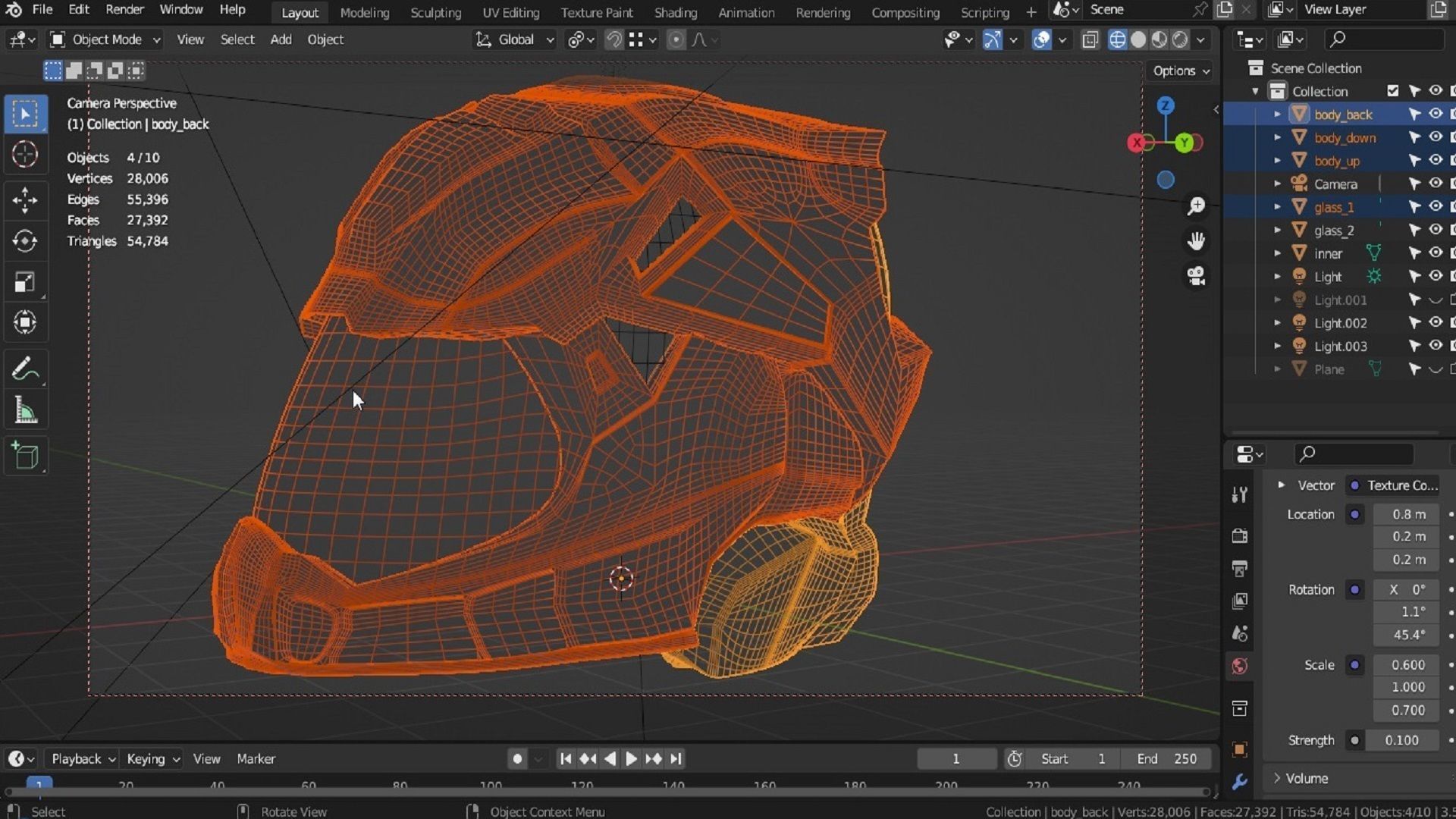Switch to wireframe viewport shading
This screenshot has width=1456, height=819.
pos(1117,39)
